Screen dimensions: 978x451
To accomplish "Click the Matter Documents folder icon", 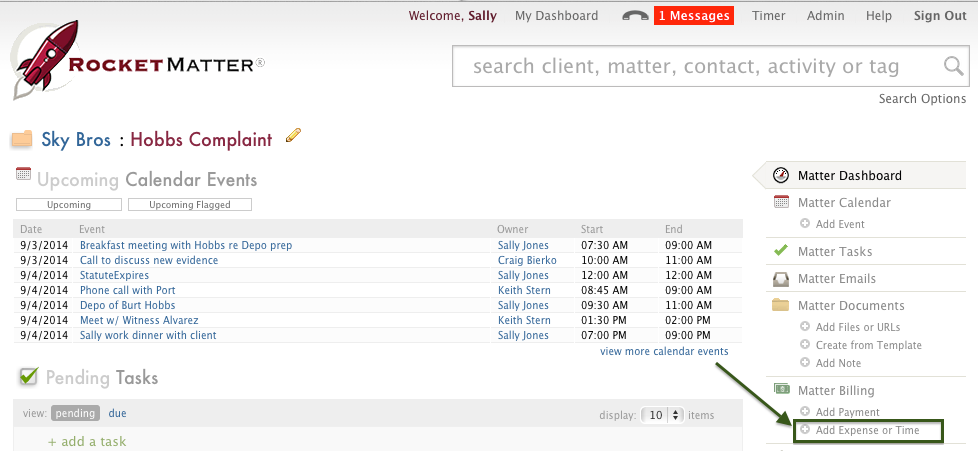I will coord(781,305).
